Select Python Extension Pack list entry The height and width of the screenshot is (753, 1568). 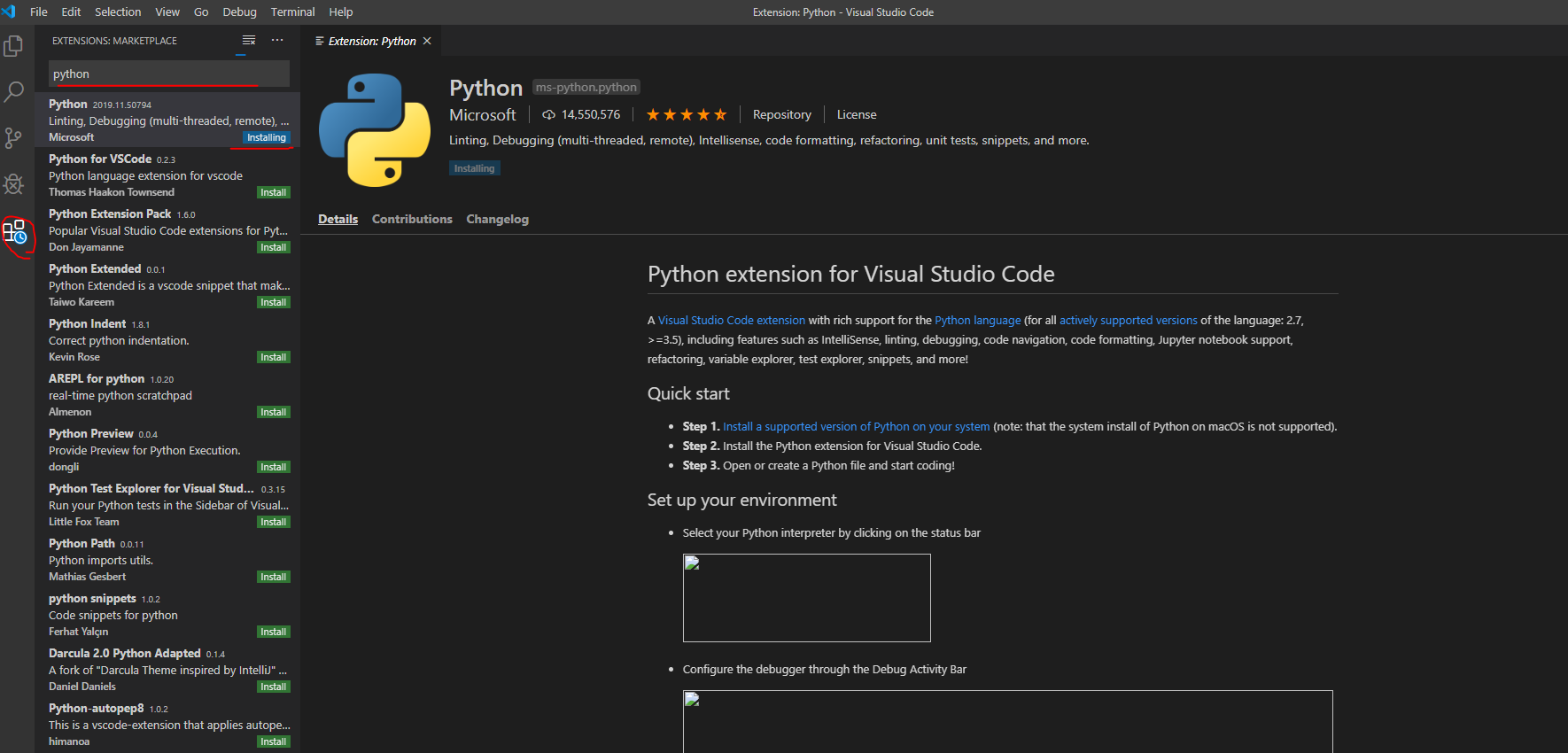click(167, 229)
